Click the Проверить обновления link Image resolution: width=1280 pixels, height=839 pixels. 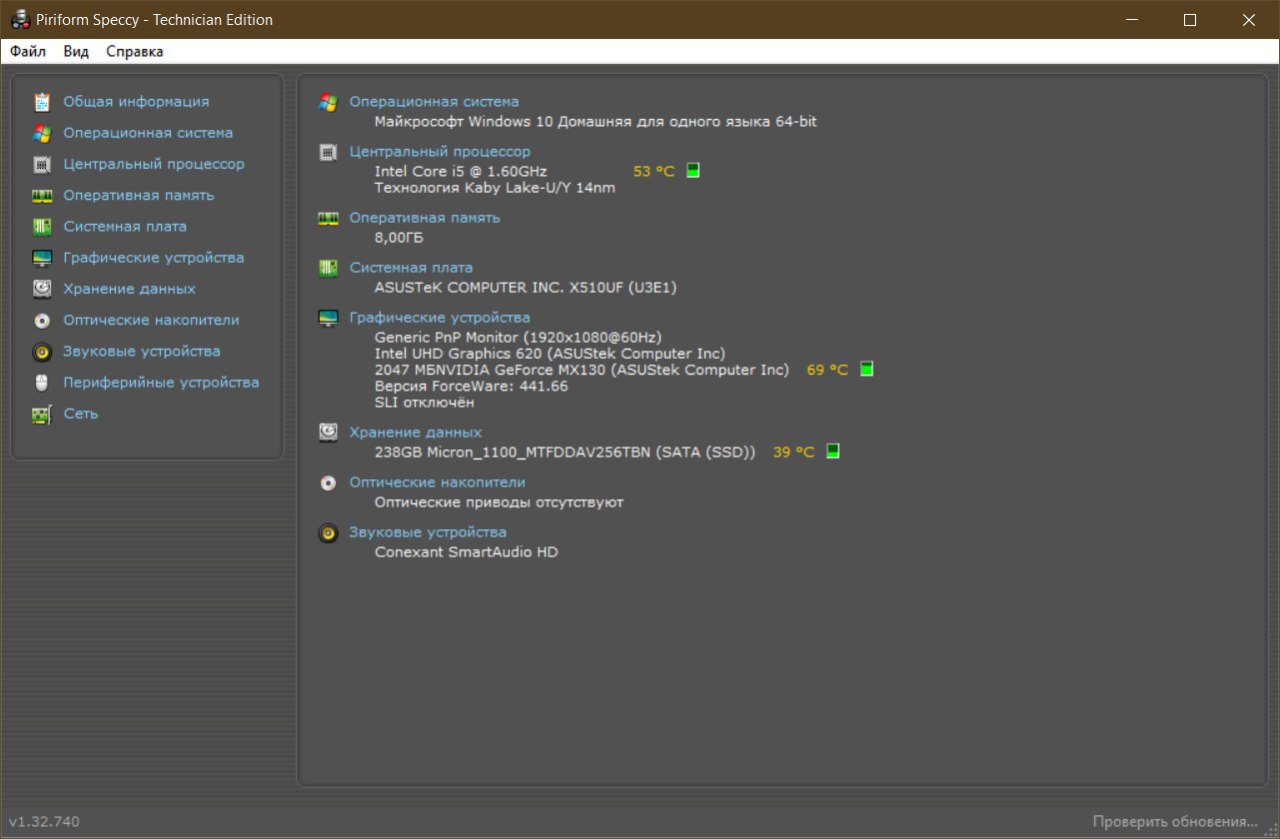(x=1175, y=822)
